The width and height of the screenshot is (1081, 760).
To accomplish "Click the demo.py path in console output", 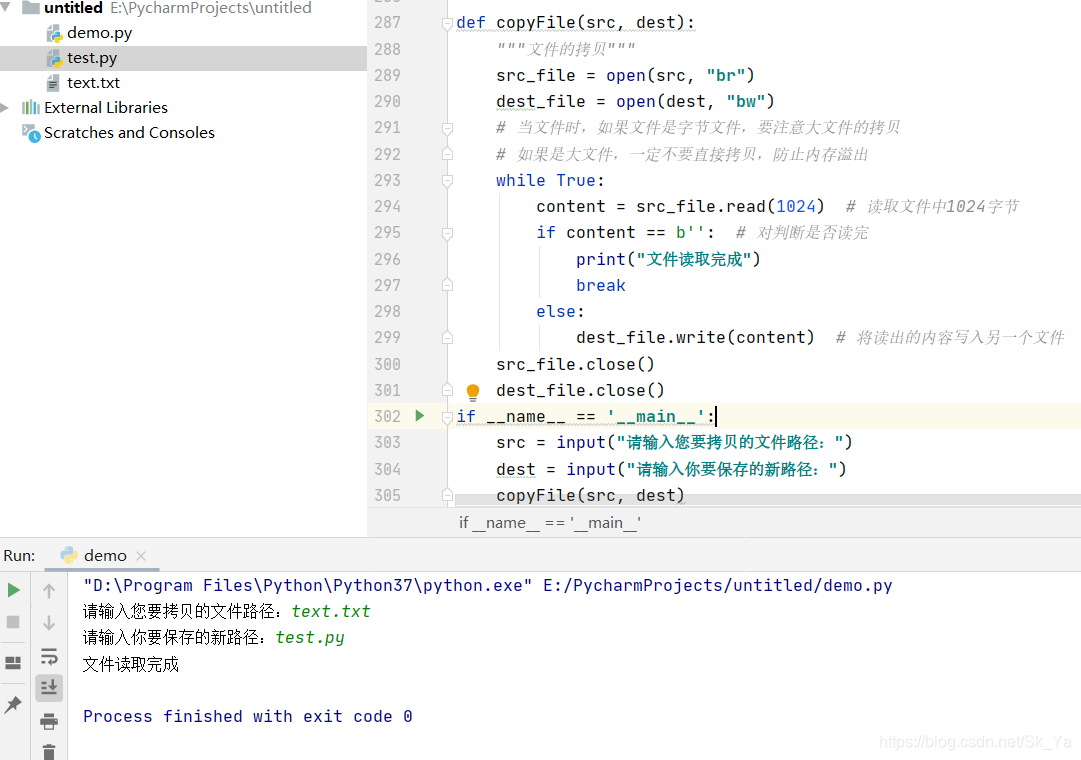I will [717, 586].
